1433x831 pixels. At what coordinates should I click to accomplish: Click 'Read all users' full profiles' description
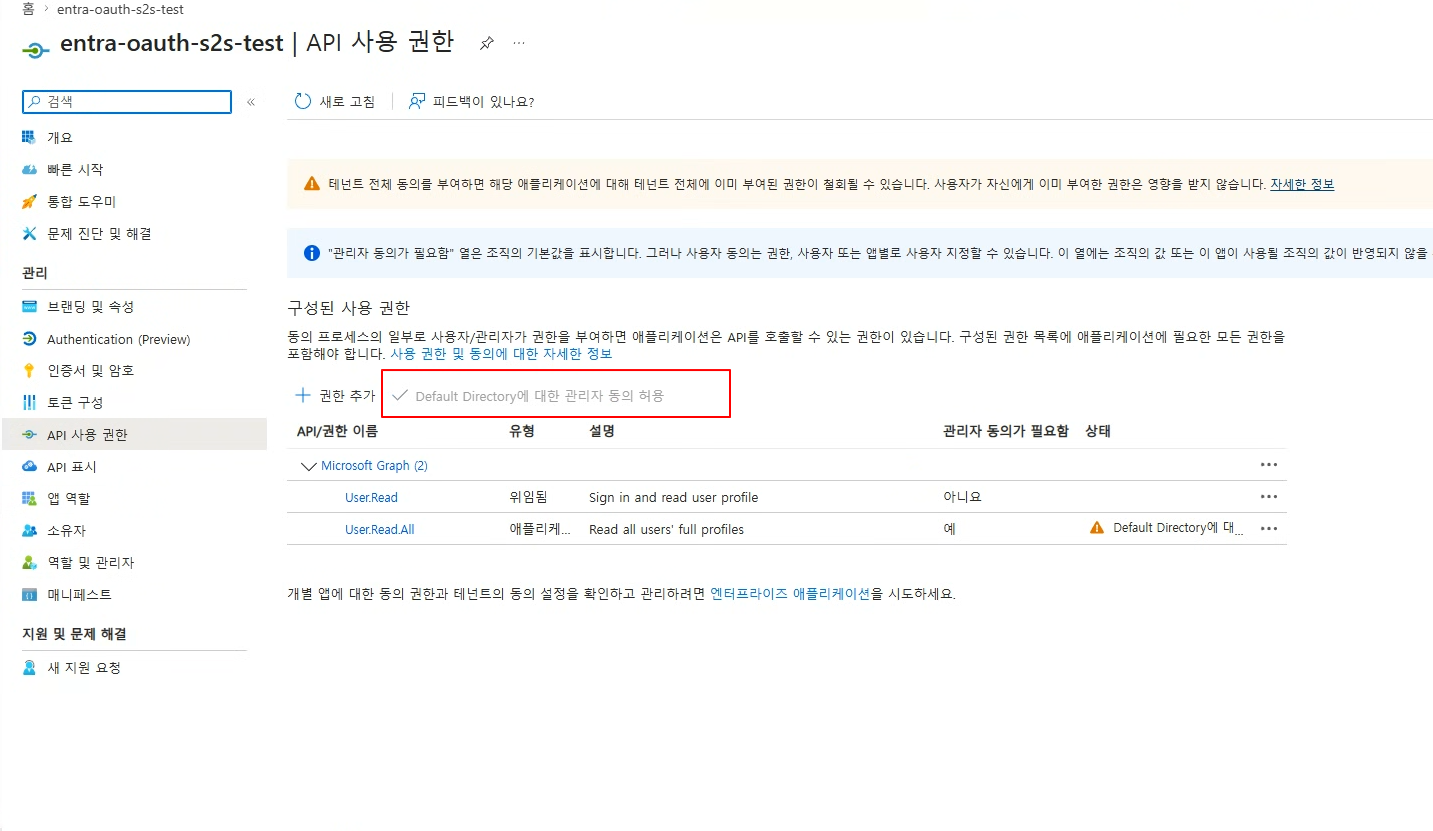coord(666,529)
